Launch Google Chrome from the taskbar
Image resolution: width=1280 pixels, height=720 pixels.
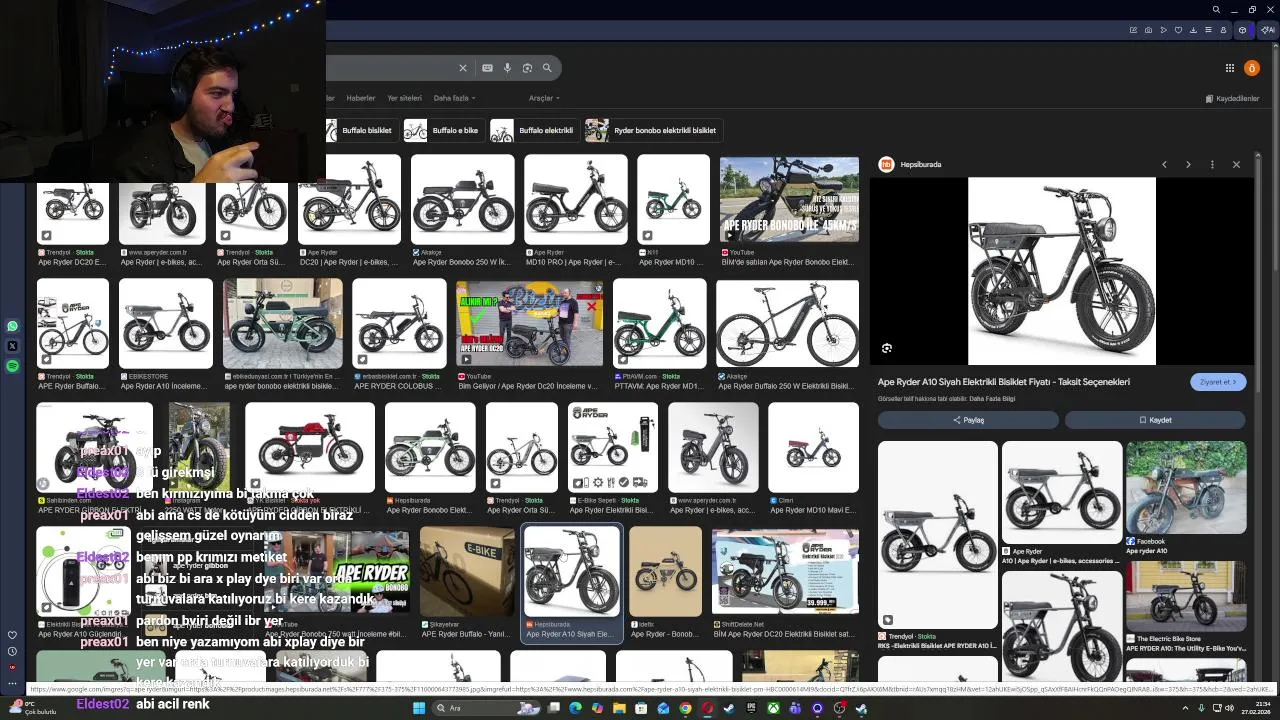pyautogui.click(x=685, y=708)
